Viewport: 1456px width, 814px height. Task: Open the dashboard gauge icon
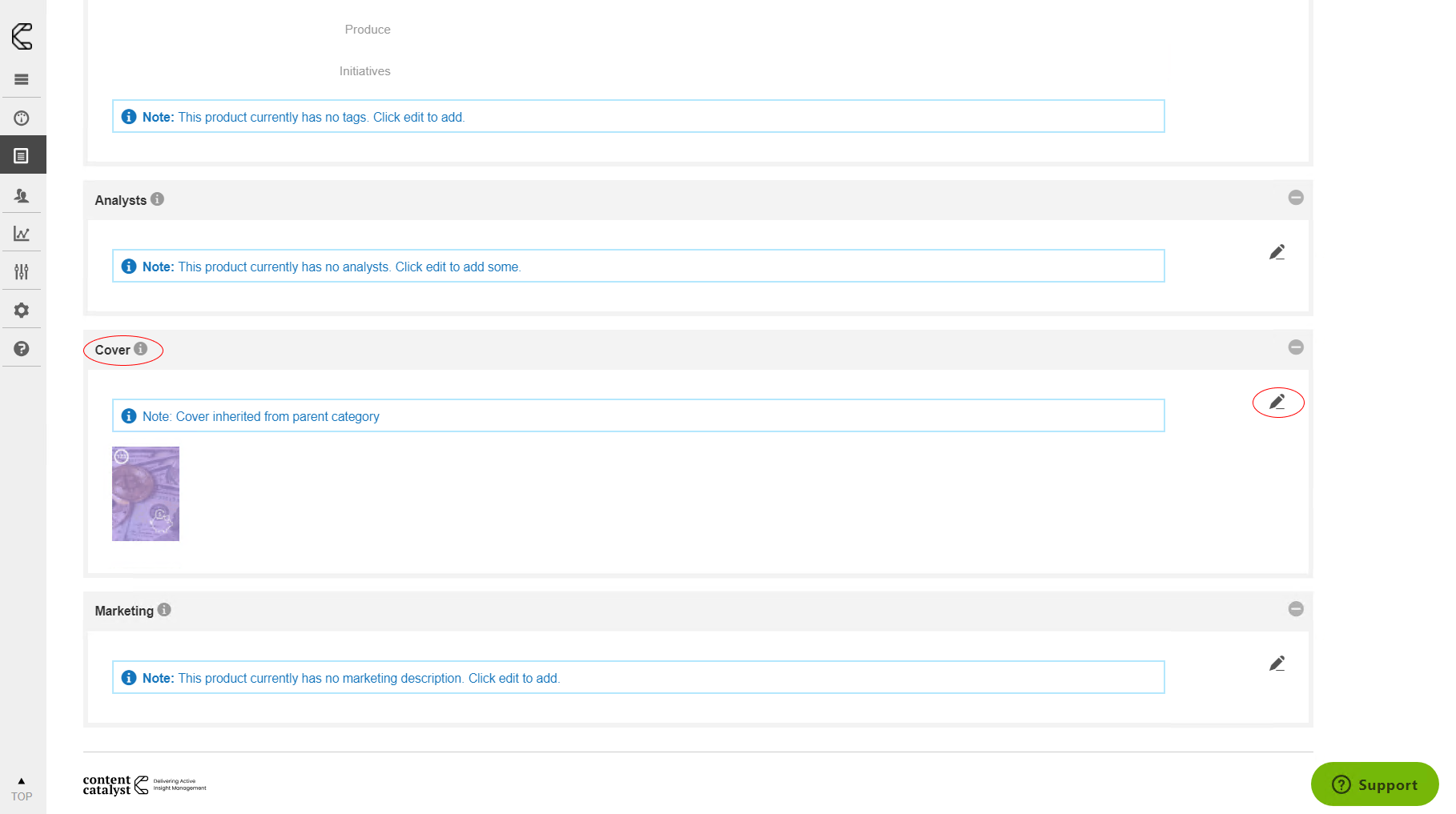pos(22,118)
